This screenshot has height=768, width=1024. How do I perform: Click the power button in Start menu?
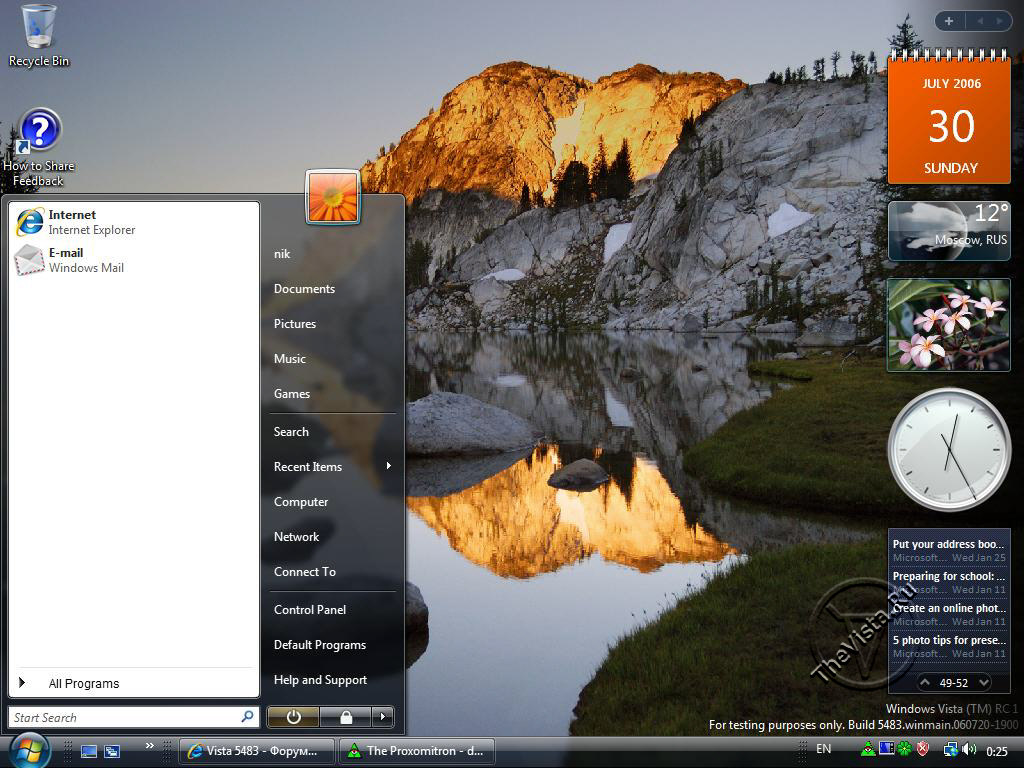tap(293, 717)
